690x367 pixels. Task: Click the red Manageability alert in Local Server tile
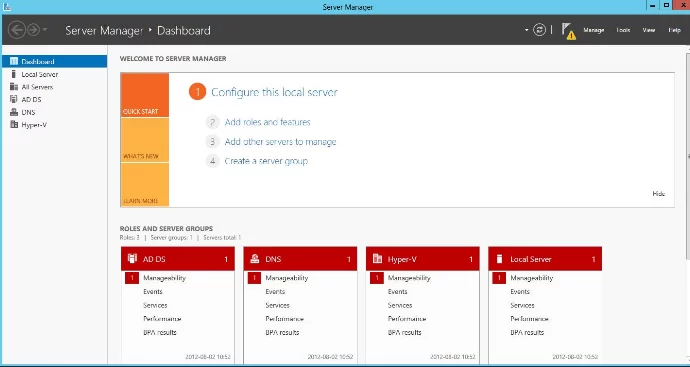(499, 278)
